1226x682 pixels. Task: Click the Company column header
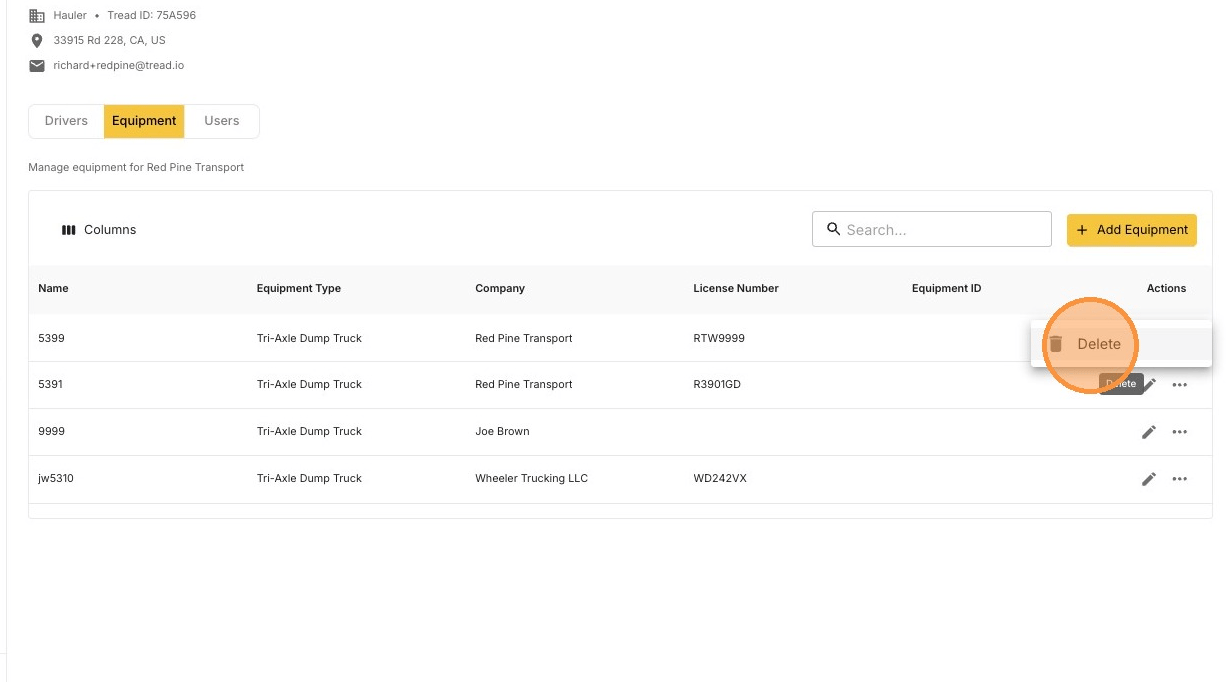[x=500, y=288]
